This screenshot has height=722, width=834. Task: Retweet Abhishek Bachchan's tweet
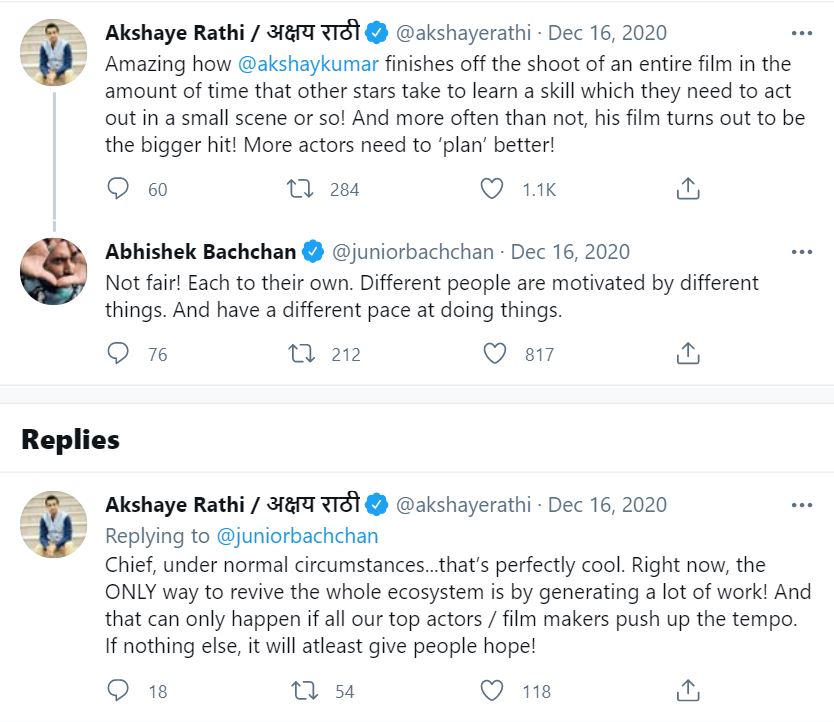(x=301, y=353)
